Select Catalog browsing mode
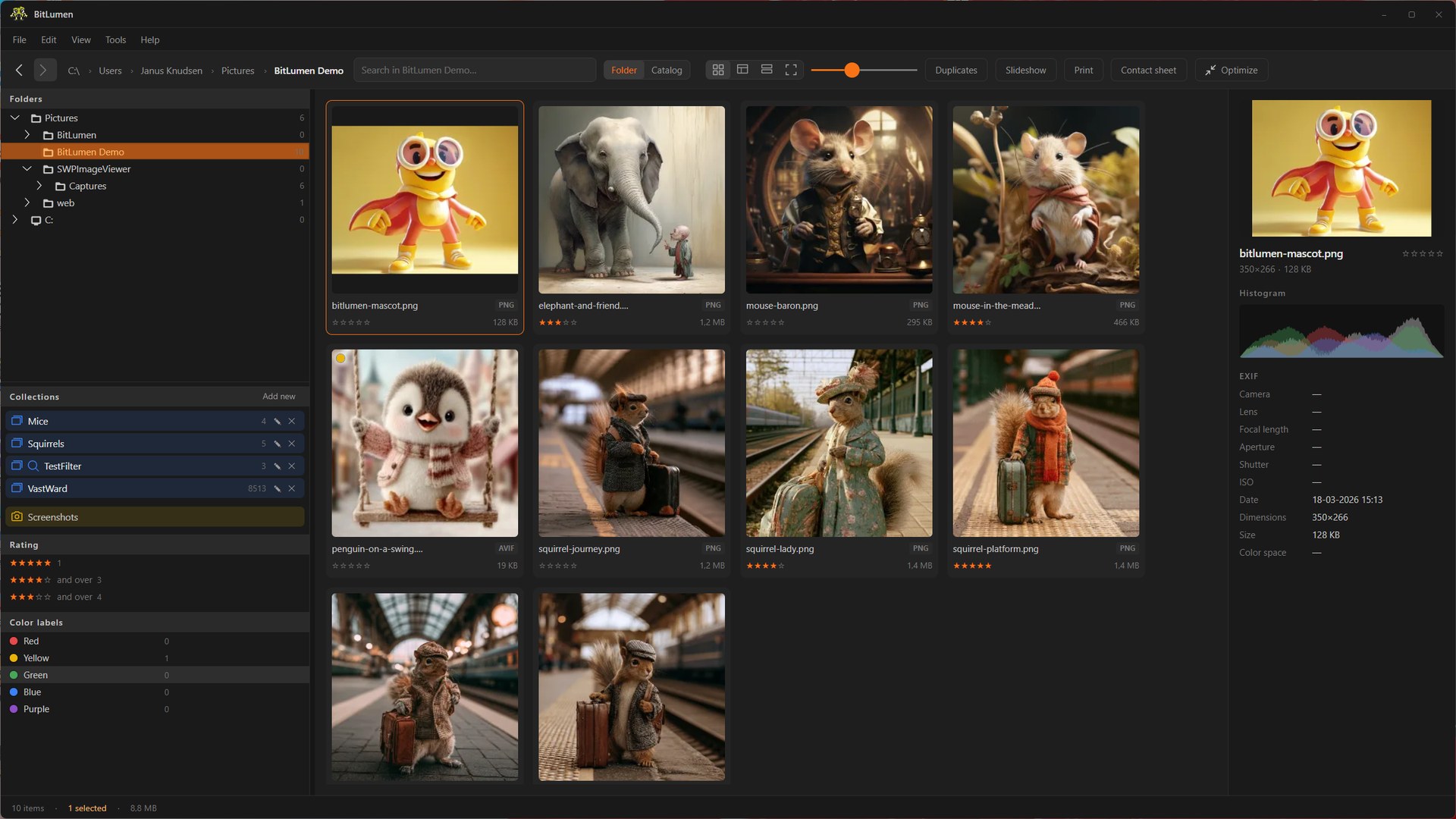The image size is (1456, 819). click(667, 70)
